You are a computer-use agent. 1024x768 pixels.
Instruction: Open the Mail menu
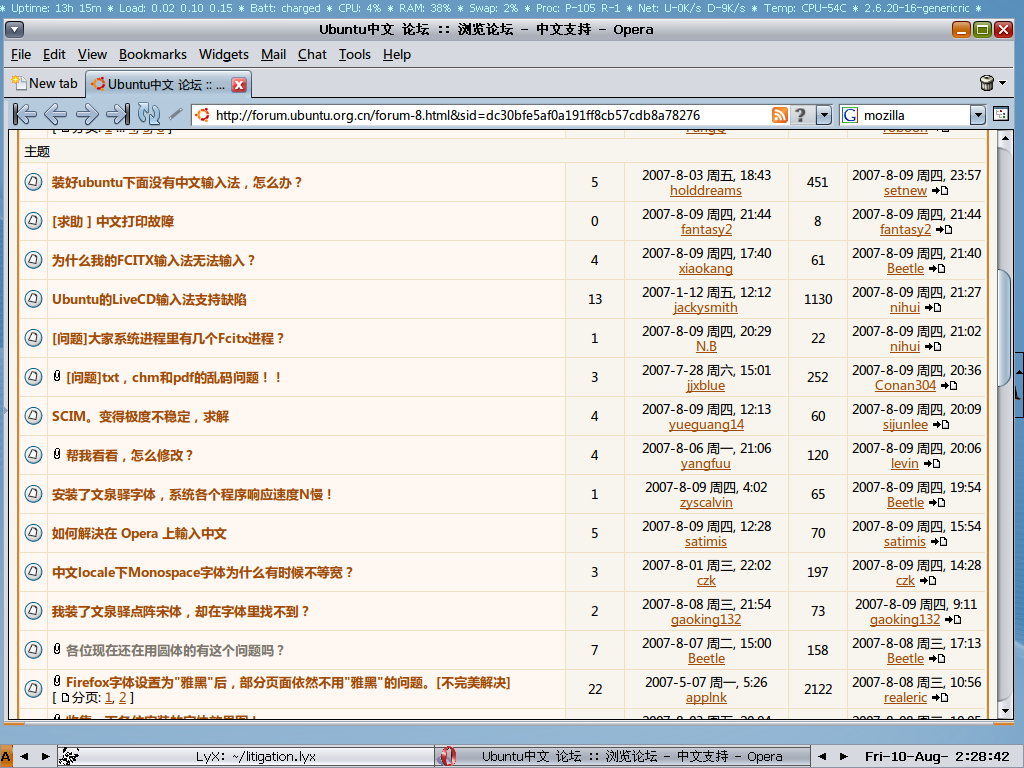pyautogui.click(x=274, y=54)
